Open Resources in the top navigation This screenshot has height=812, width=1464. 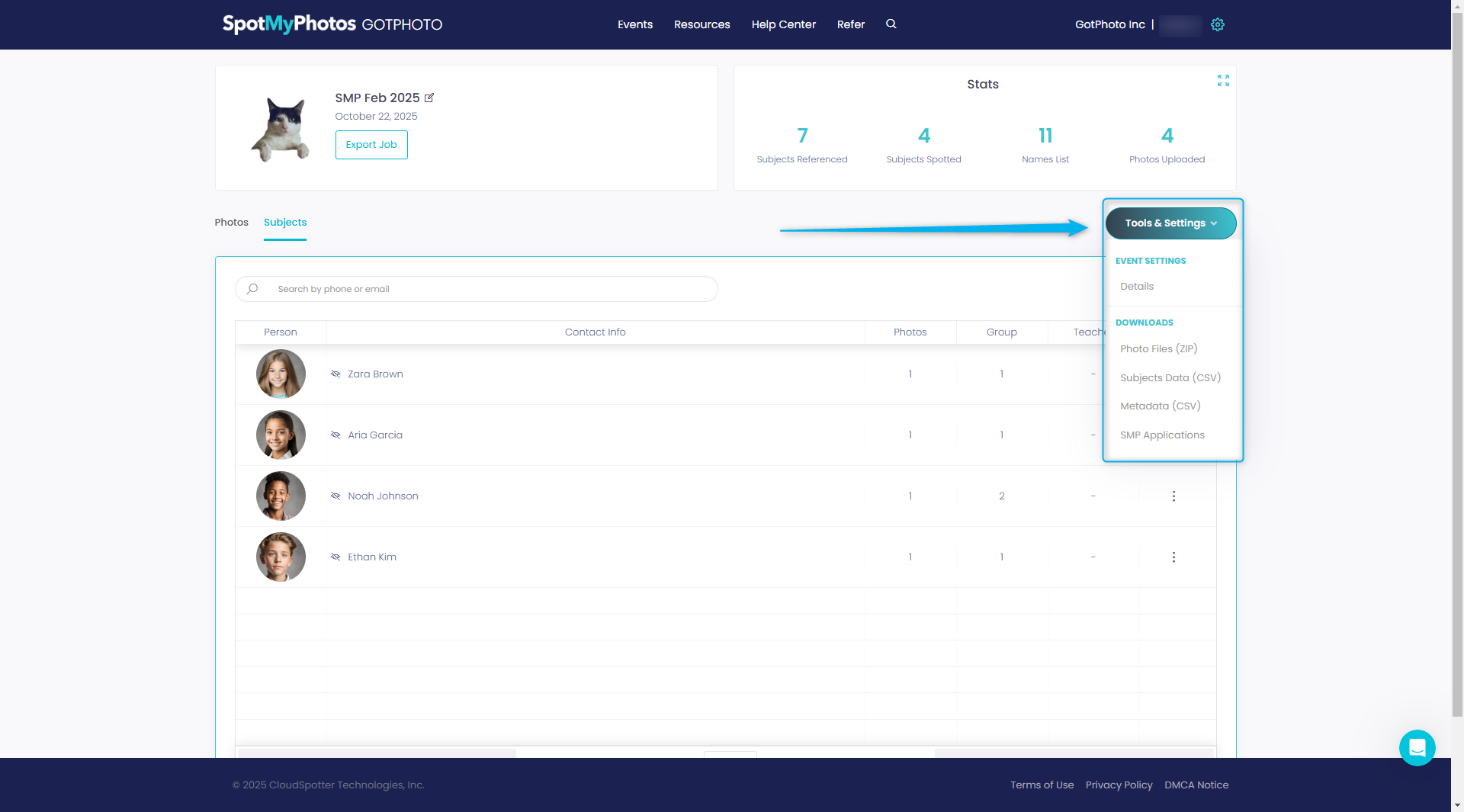(701, 24)
